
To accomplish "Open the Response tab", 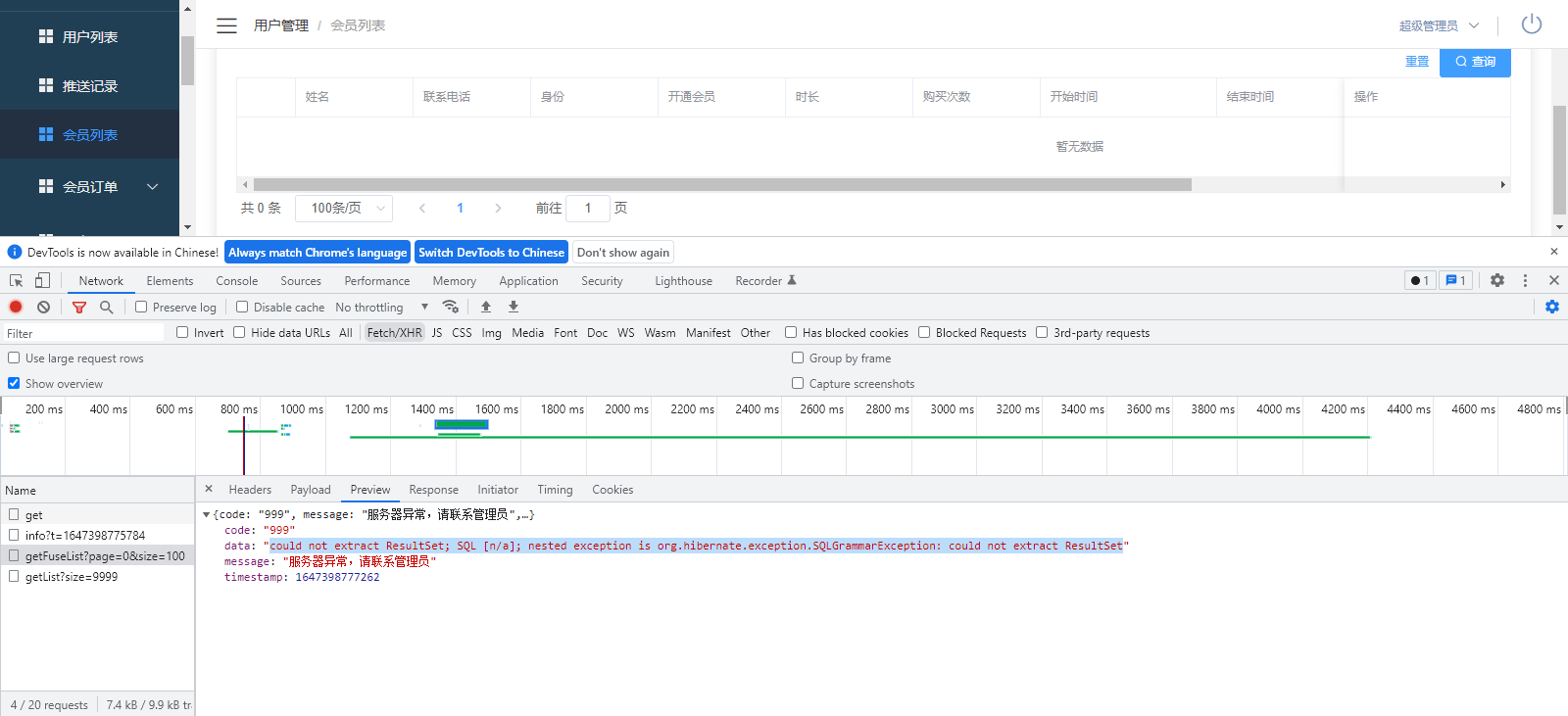I will click(433, 489).
